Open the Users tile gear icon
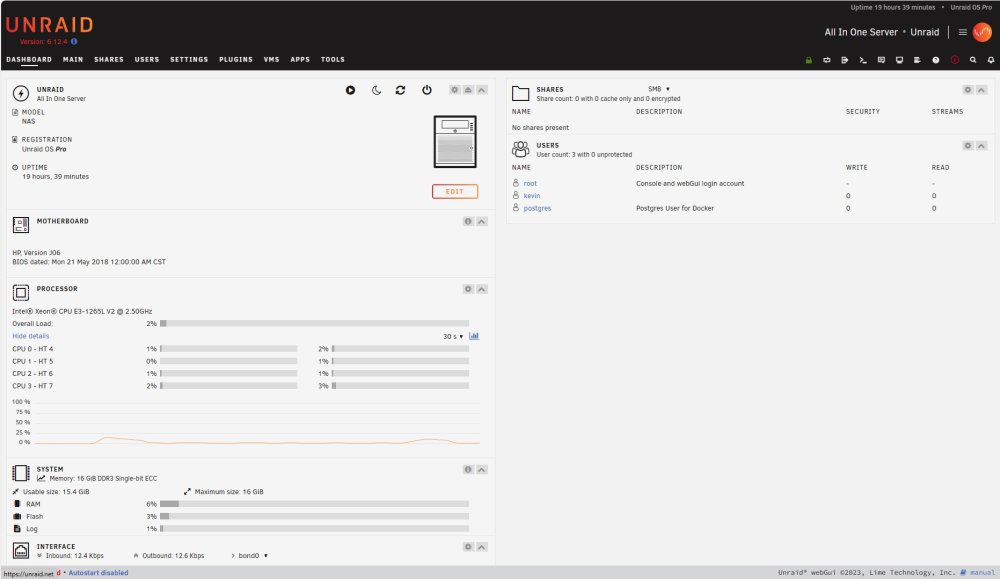Screen dimensions: 1000x579 pos(967,145)
